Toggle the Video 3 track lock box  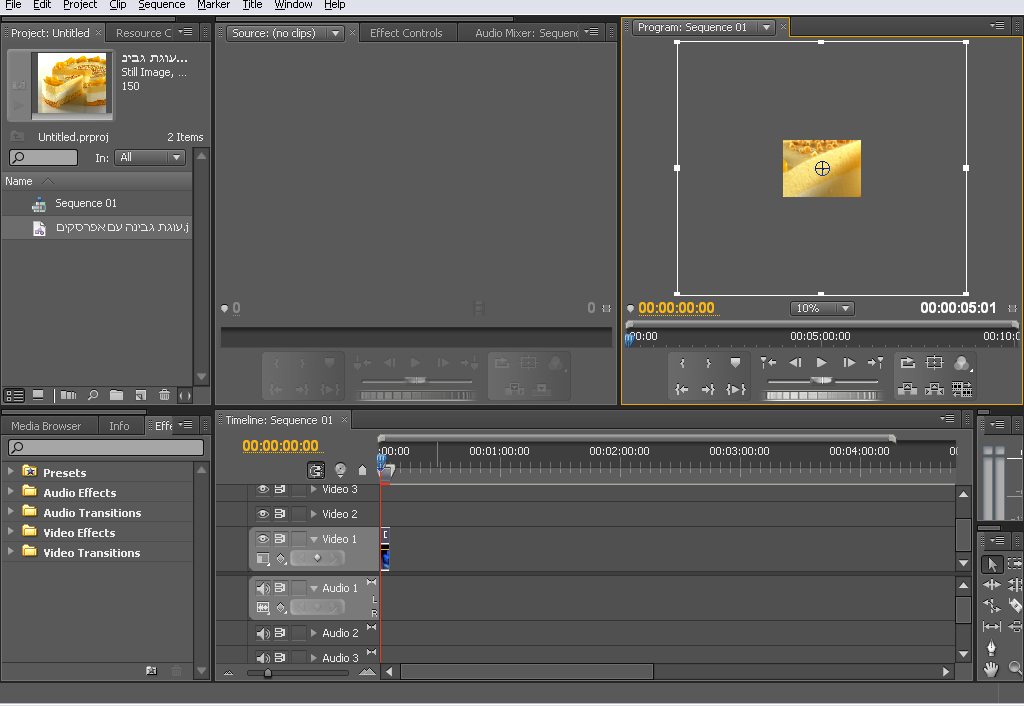point(298,489)
